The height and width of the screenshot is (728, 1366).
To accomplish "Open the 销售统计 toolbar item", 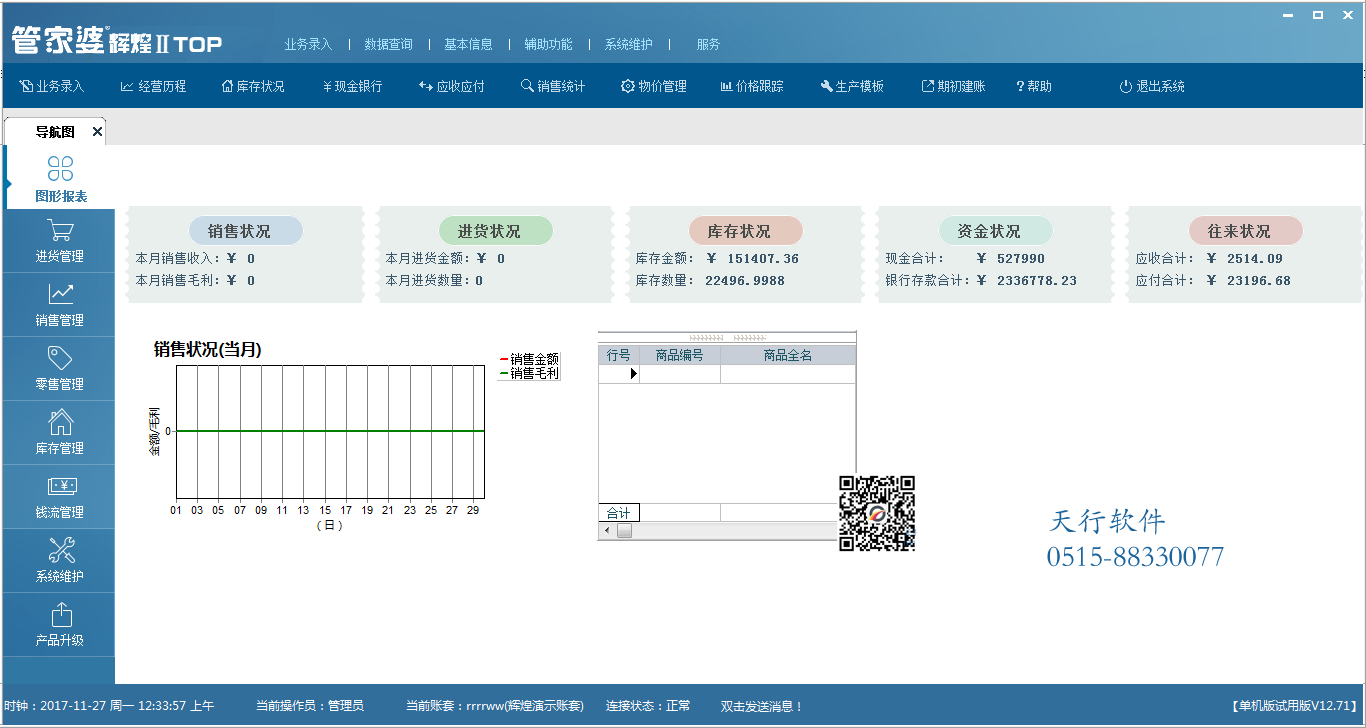I will (553, 86).
